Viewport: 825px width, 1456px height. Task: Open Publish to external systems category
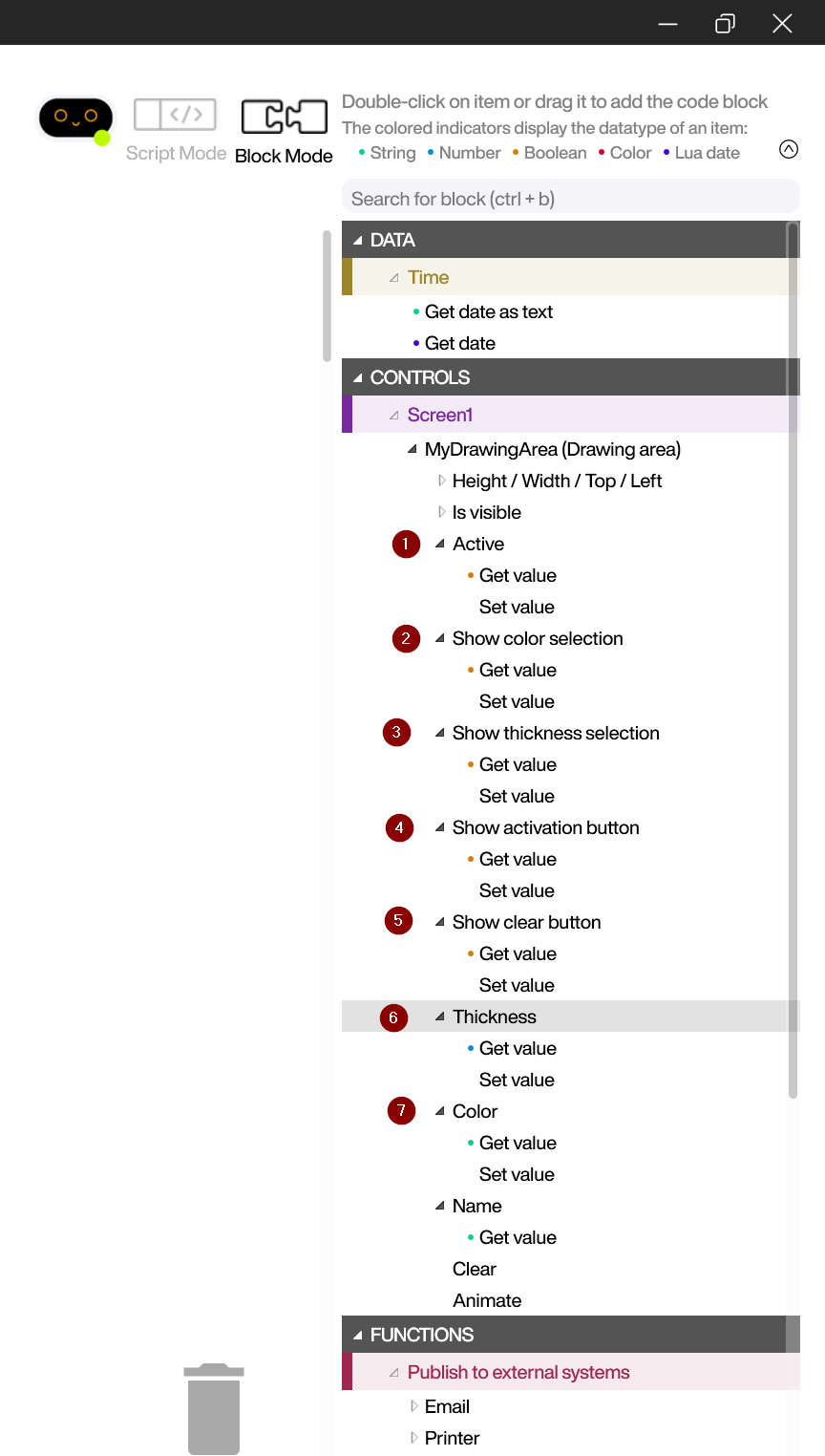click(x=518, y=1372)
